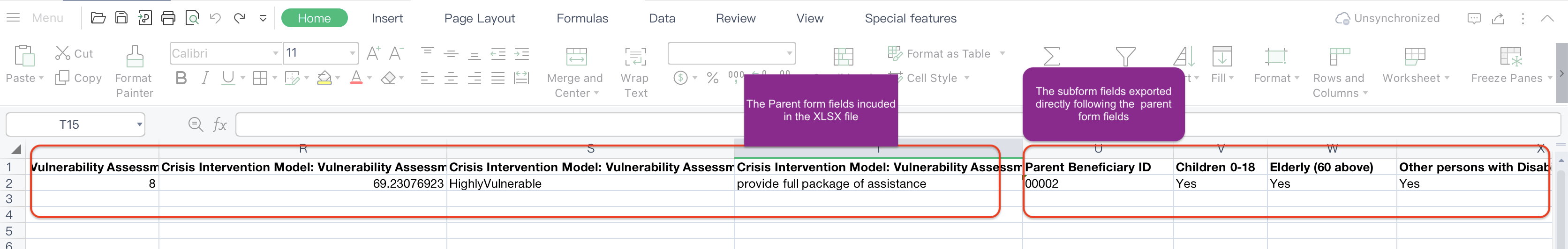Screen dimensions: 1568x249
Task: Click the Print icon in quick toolbar
Action: [168, 18]
